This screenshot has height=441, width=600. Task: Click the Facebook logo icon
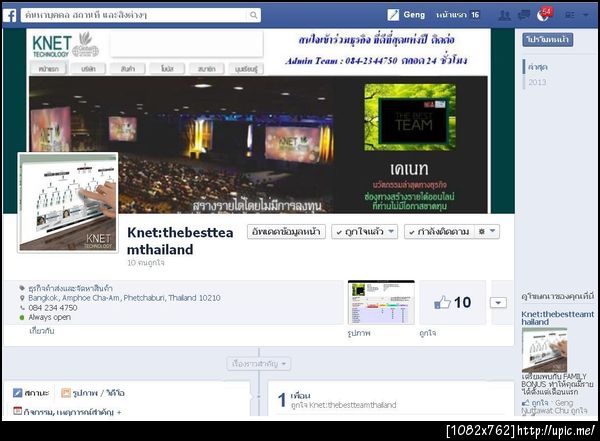[x=10, y=15]
